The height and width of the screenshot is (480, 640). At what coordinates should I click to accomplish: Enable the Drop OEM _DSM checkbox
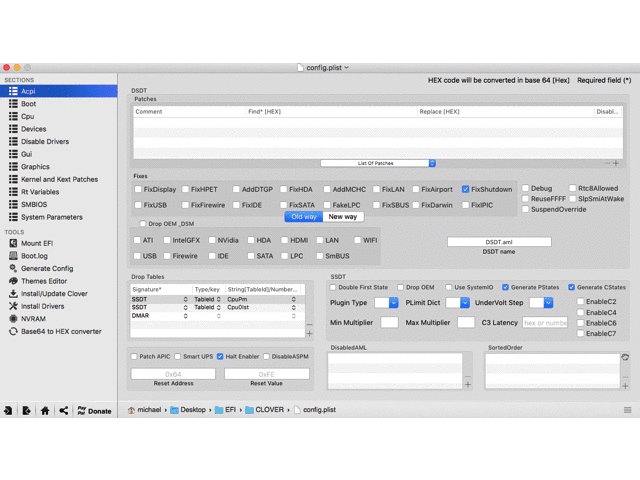click(x=143, y=224)
